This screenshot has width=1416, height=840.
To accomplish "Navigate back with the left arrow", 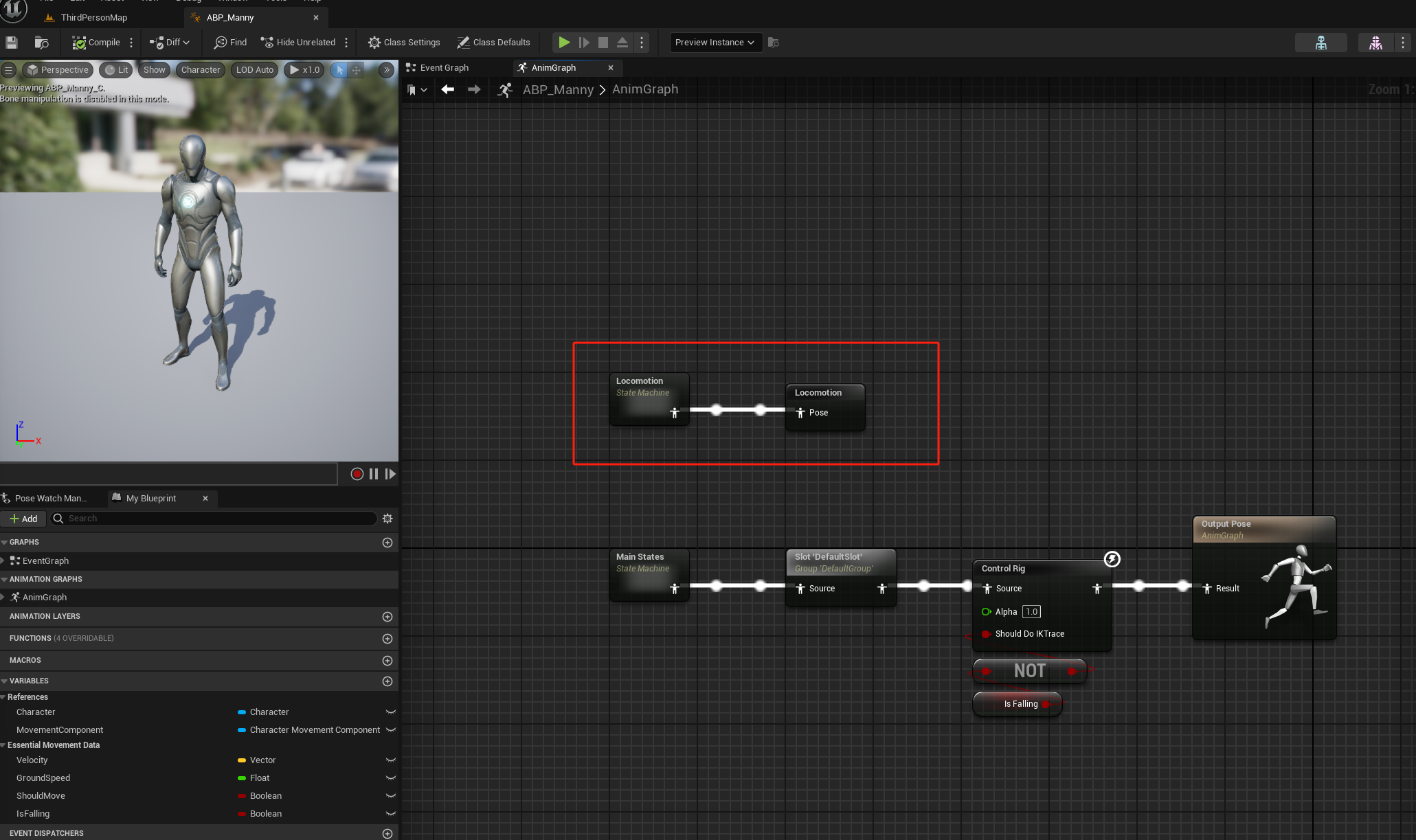I will click(447, 89).
